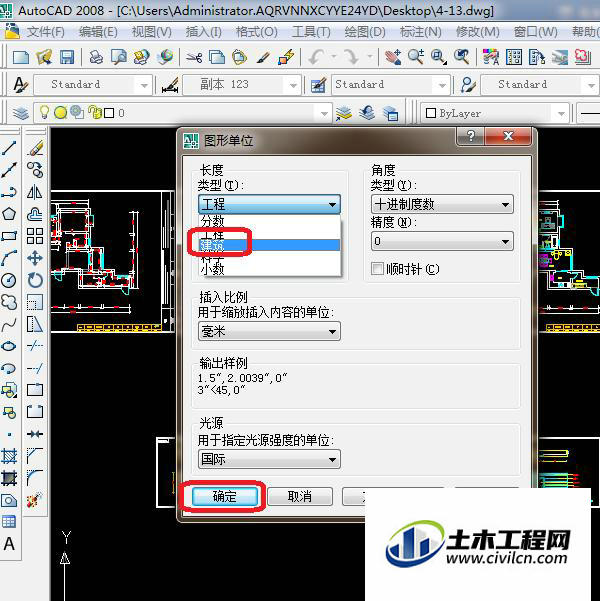Click the dialog help question-mark button
Viewport: 600px width, 601px height.
click(471, 136)
